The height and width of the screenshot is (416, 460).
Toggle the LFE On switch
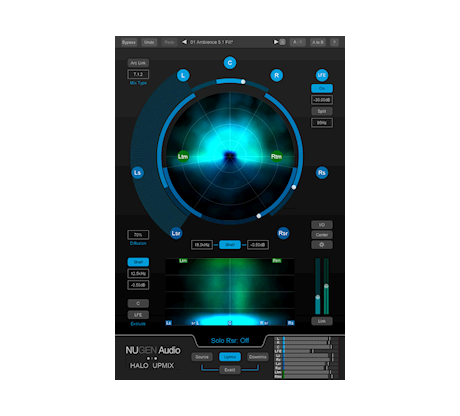coord(322,88)
